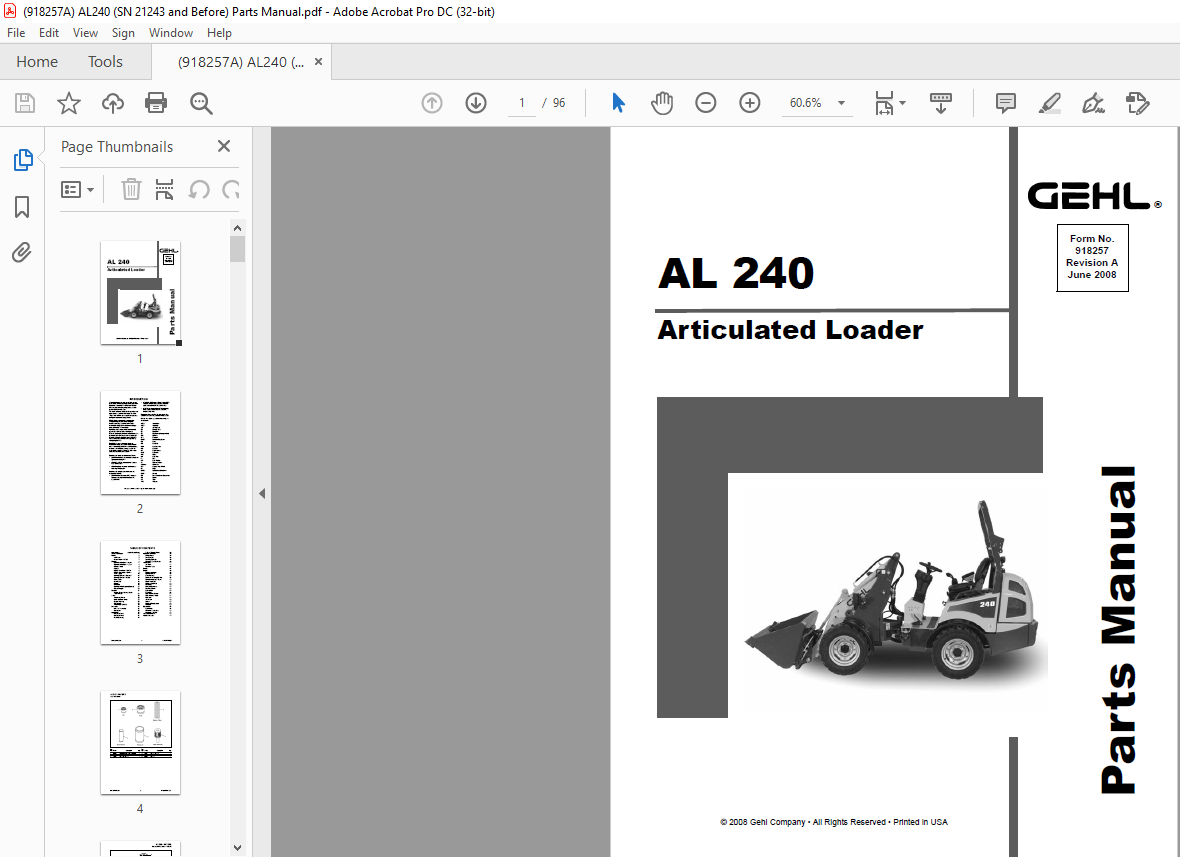The width and height of the screenshot is (1180, 857).
Task: Delete selected page with trash icon
Action: 131,190
